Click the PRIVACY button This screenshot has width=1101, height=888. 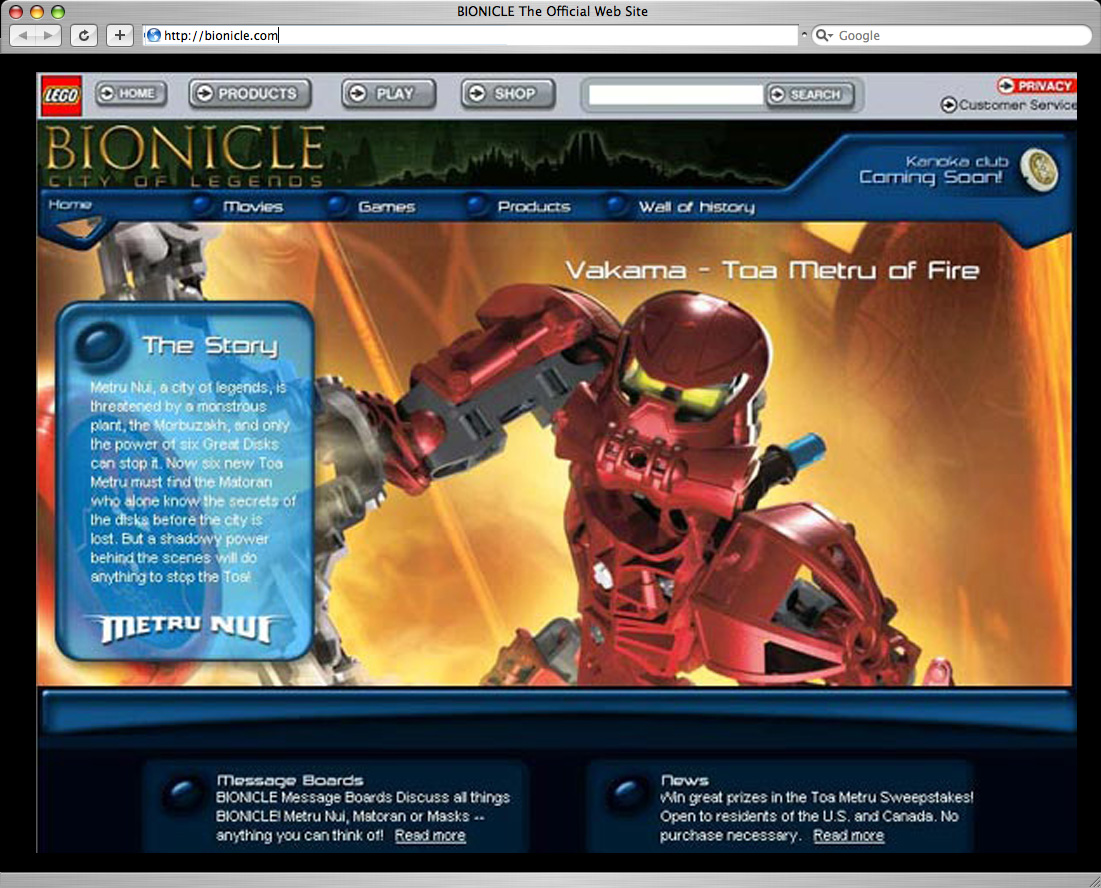coord(1036,86)
